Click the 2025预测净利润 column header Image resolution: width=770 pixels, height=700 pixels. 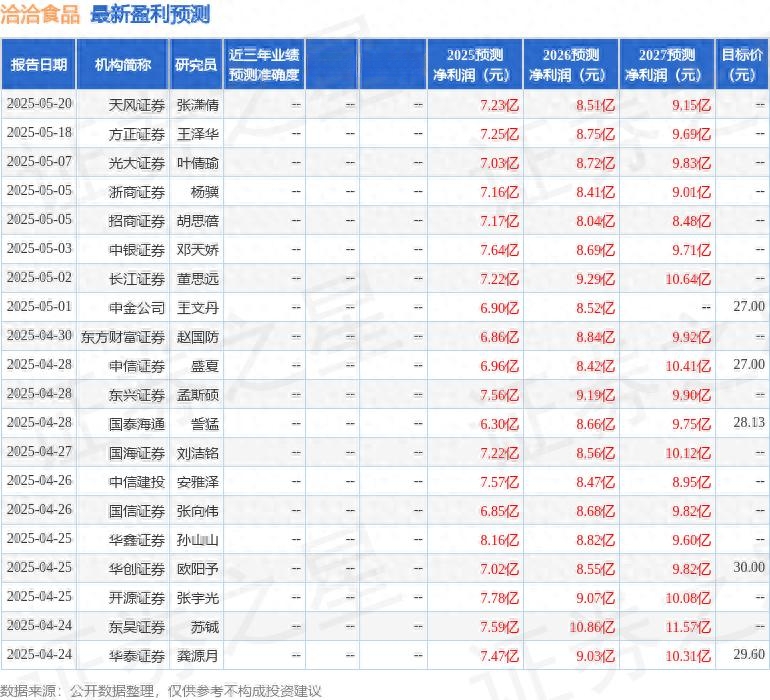coord(475,64)
